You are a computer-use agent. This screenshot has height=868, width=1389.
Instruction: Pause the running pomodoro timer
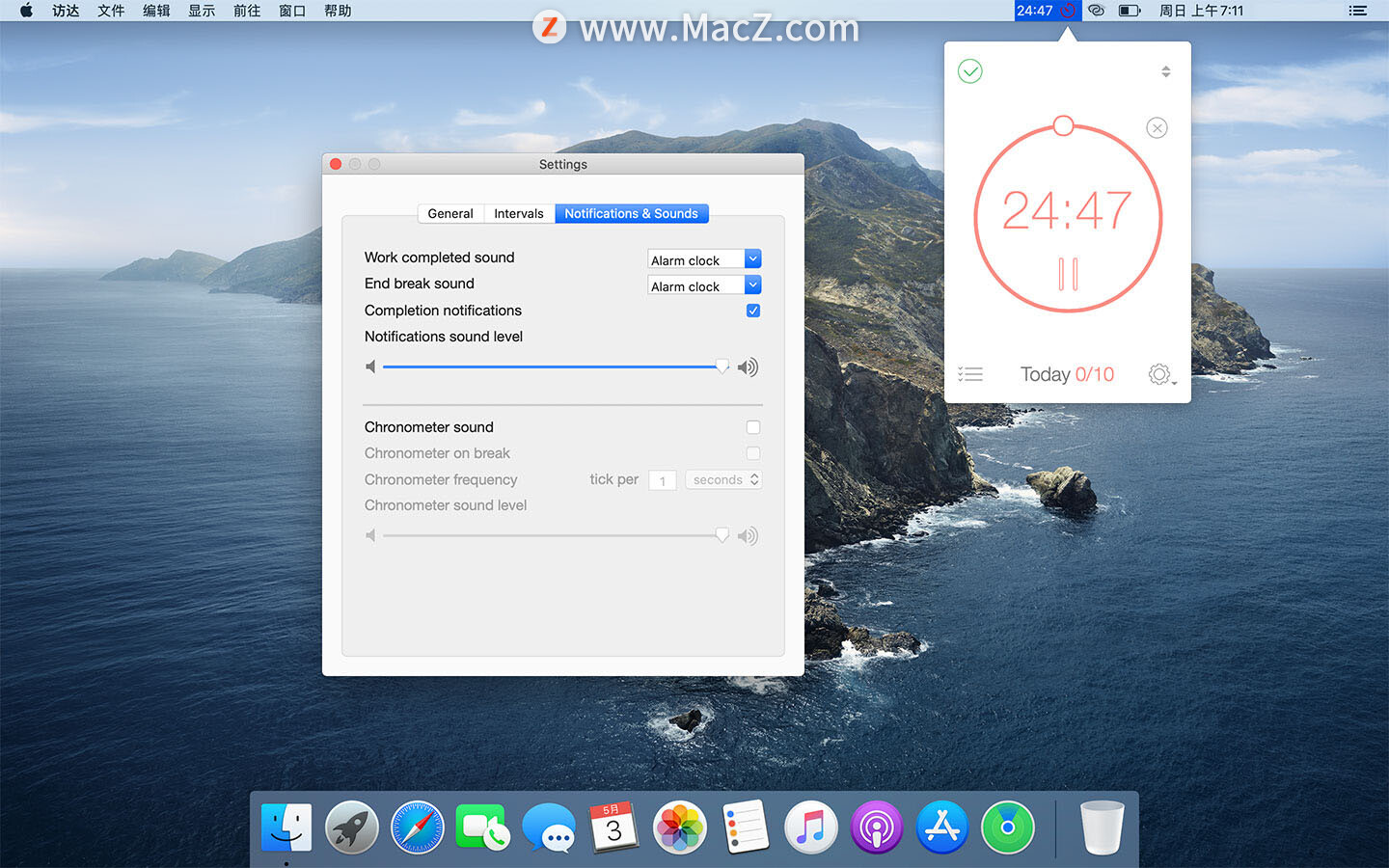1068,274
